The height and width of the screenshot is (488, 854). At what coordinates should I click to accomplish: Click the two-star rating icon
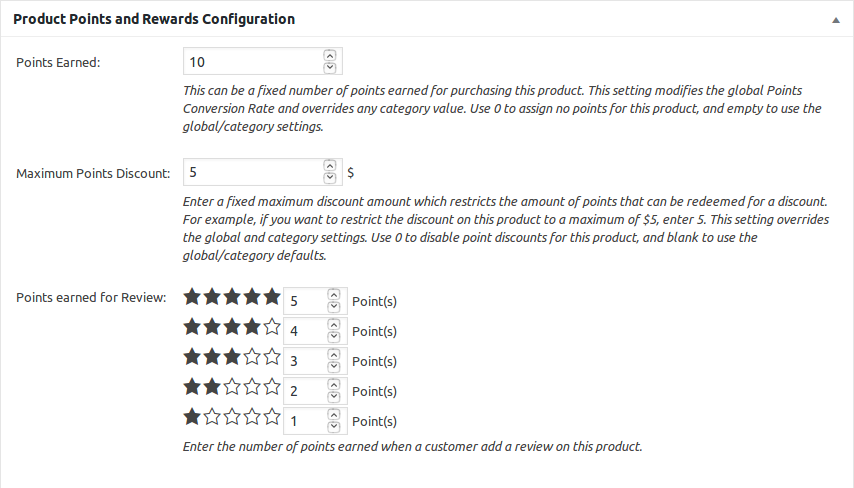(x=232, y=387)
